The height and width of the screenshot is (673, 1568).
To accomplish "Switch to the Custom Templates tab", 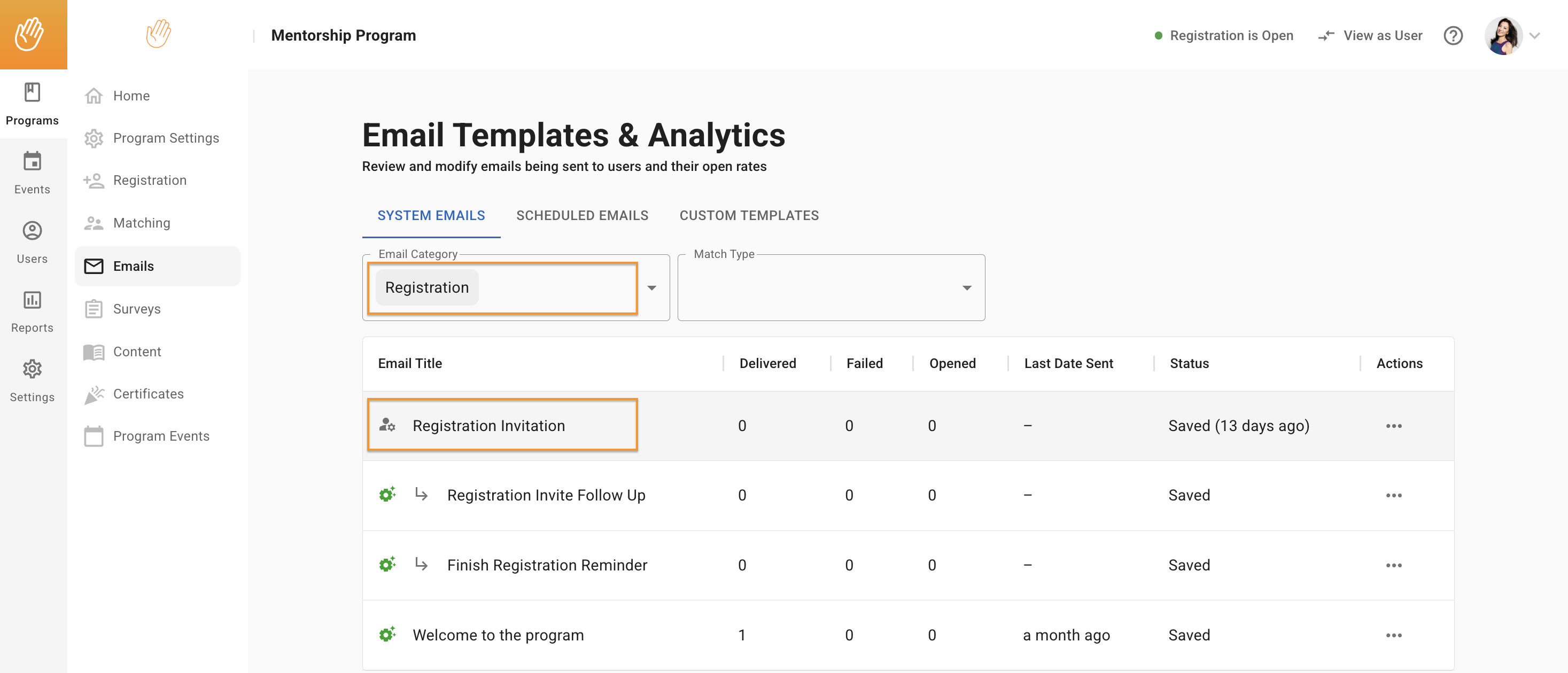I will (749, 215).
